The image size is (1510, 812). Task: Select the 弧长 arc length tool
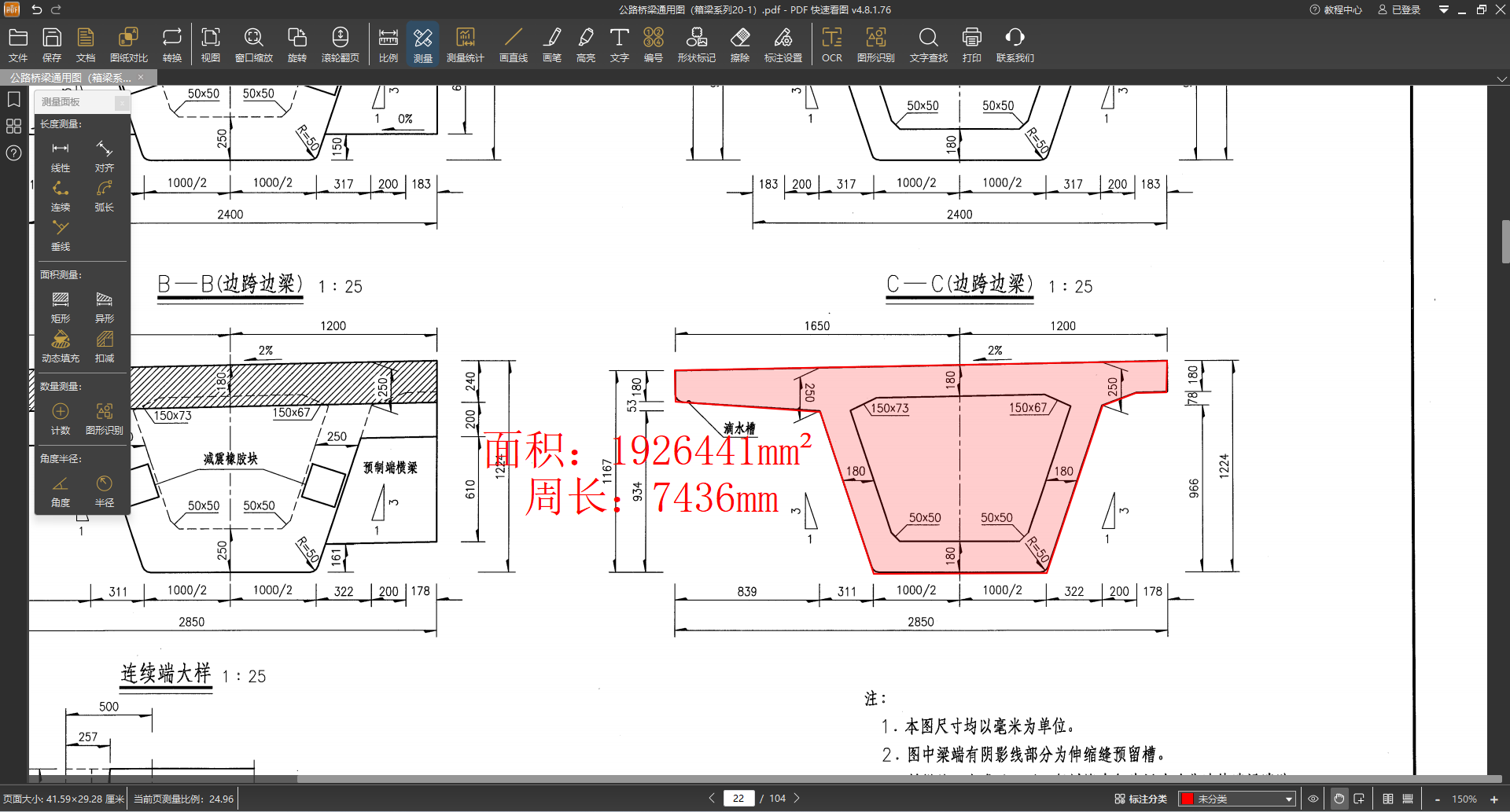(x=104, y=195)
